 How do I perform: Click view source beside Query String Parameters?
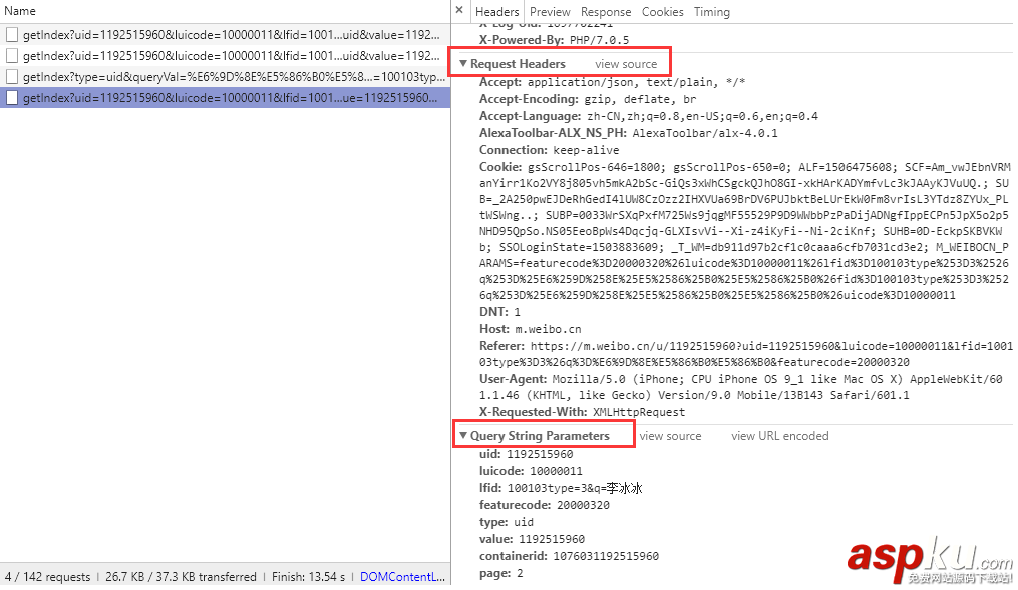pyautogui.click(x=670, y=436)
